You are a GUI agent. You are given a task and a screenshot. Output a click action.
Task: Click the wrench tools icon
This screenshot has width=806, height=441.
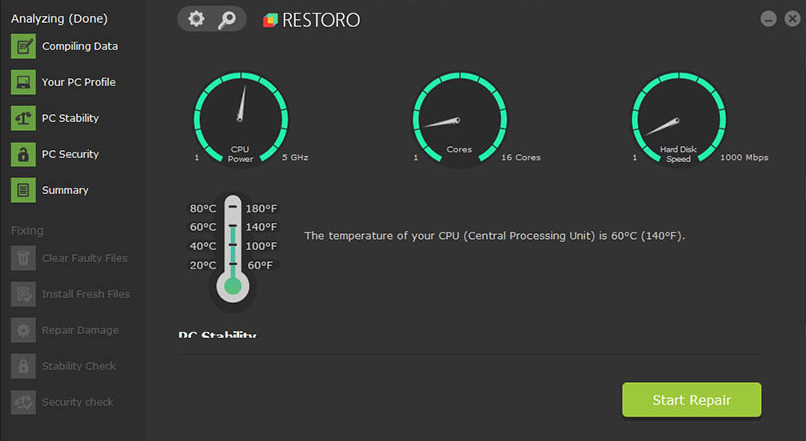pyautogui.click(x=227, y=20)
